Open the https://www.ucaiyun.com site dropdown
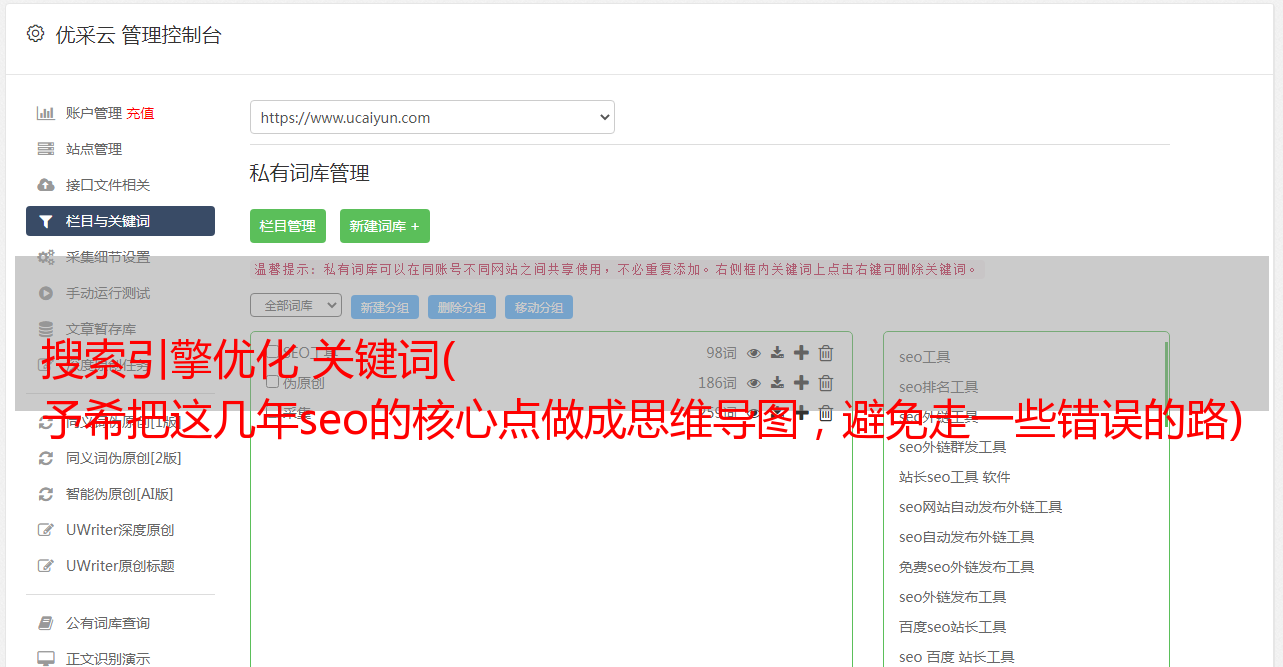 [432, 117]
